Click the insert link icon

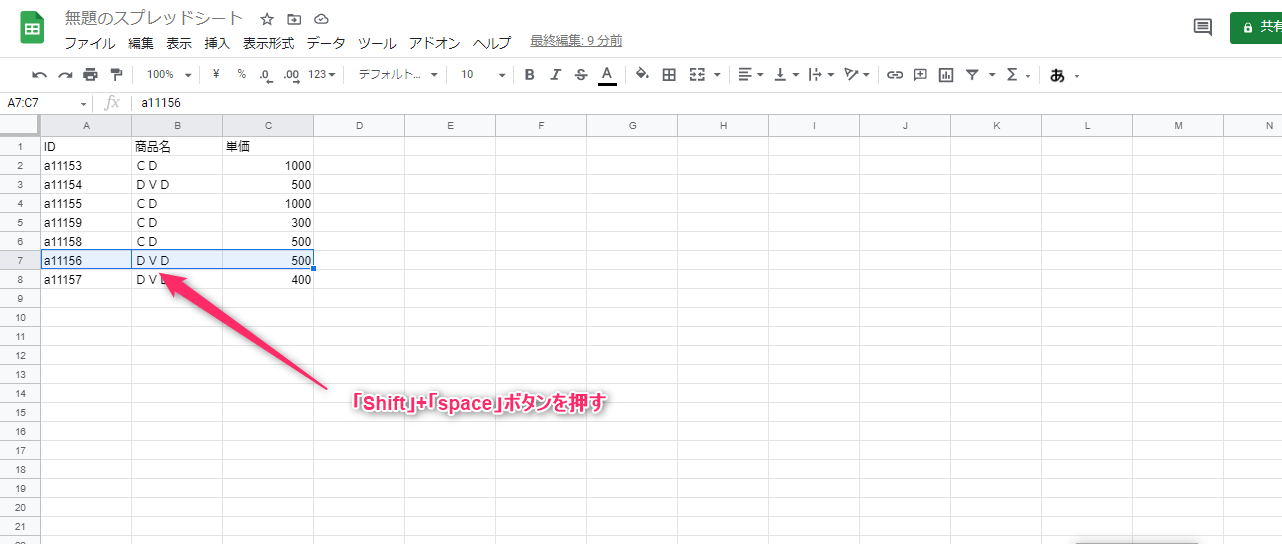(x=895, y=74)
